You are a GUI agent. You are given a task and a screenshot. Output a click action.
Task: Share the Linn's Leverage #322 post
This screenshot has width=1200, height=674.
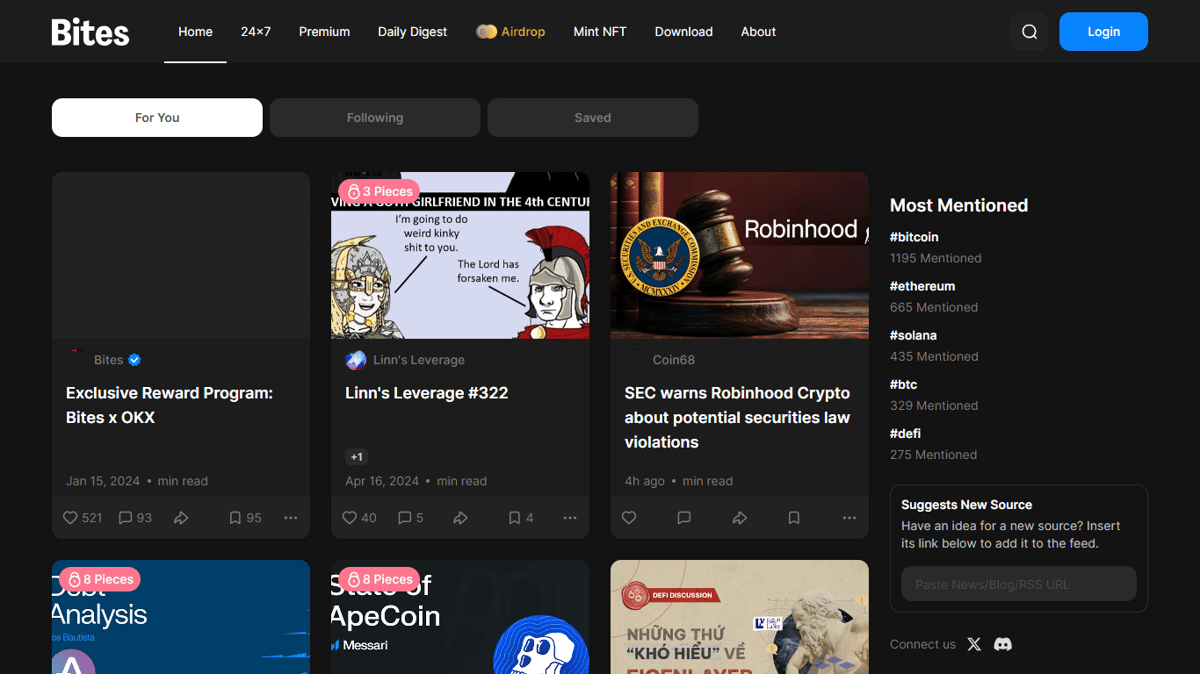coord(460,518)
